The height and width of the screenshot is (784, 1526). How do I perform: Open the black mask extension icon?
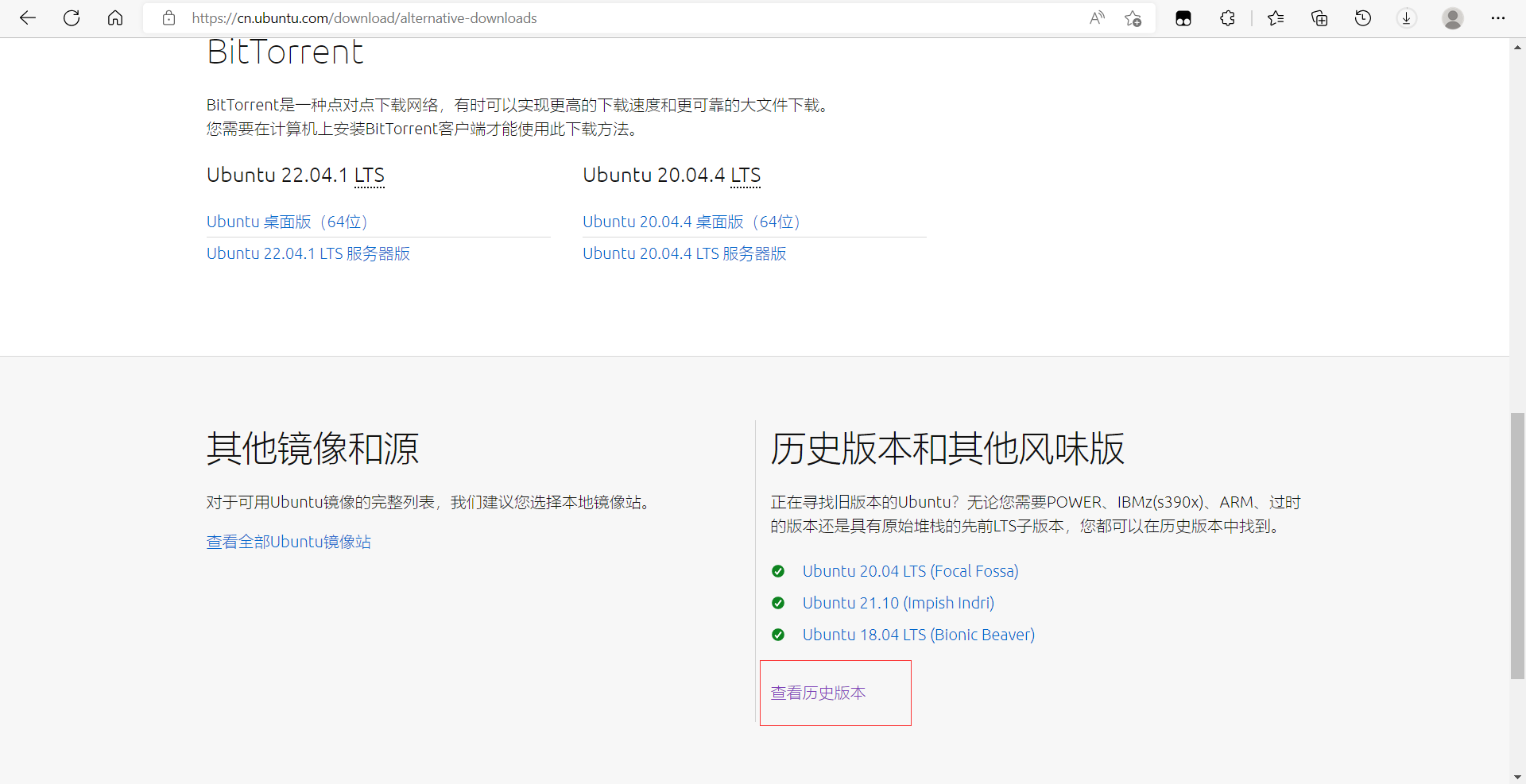(x=1183, y=18)
